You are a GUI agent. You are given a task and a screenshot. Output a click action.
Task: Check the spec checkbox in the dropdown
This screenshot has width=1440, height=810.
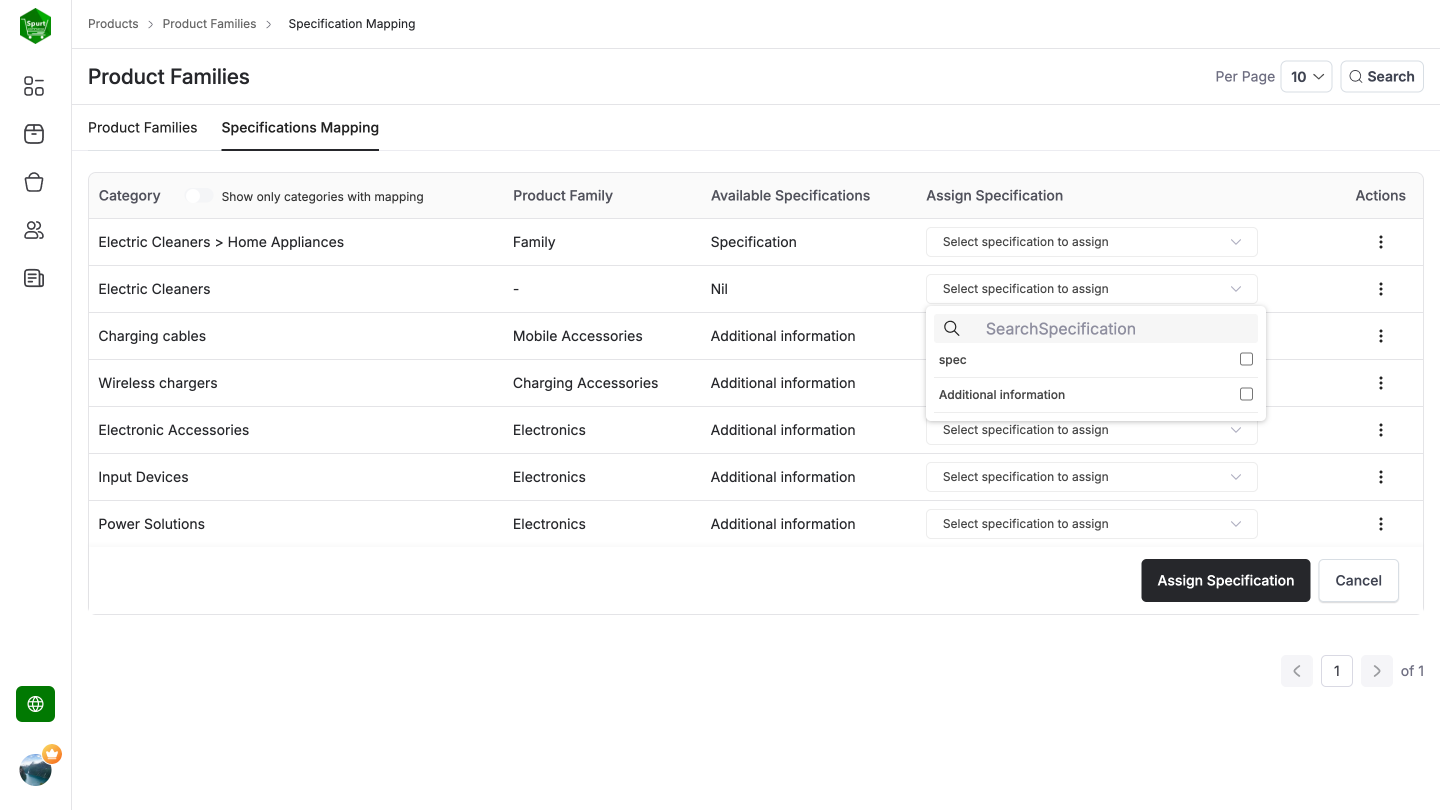tap(1246, 358)
